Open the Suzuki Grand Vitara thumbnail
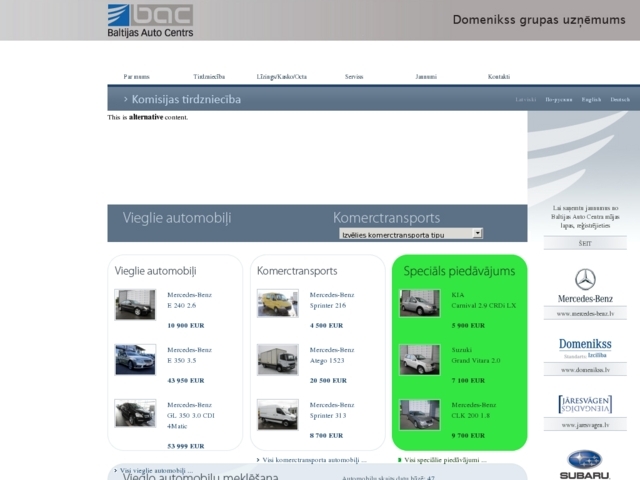 tap(420, 360)
